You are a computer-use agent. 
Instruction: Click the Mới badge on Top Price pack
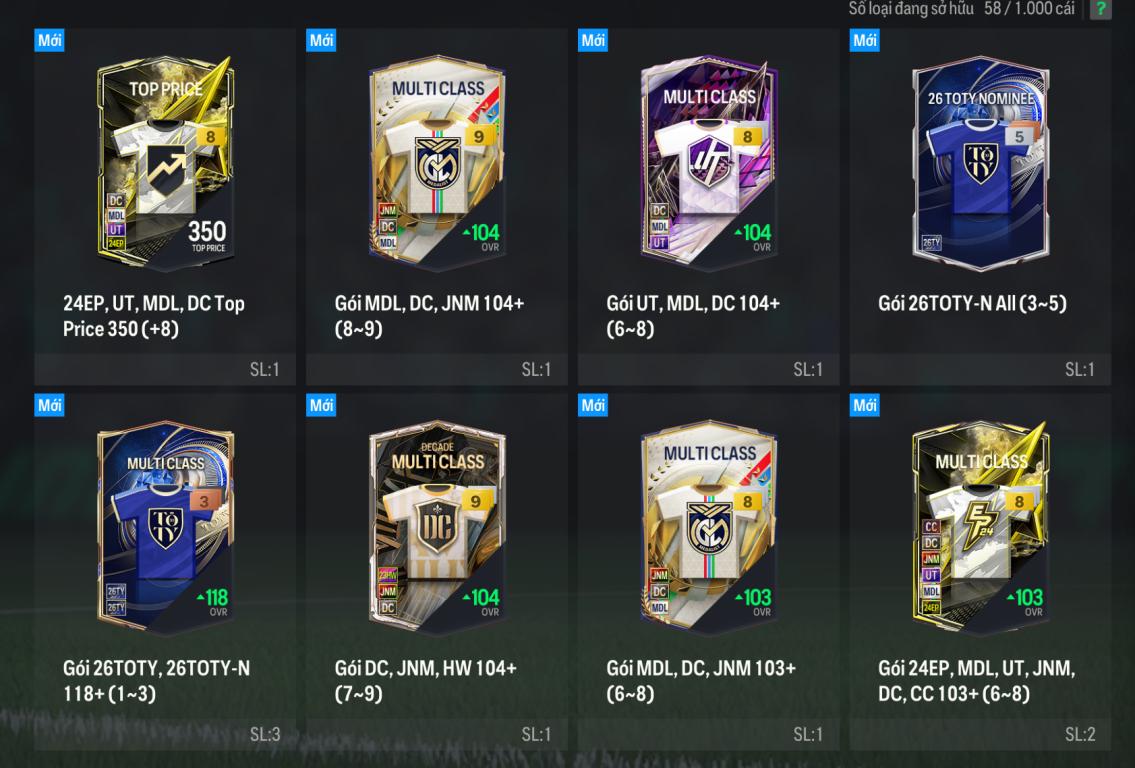(49, 40)
